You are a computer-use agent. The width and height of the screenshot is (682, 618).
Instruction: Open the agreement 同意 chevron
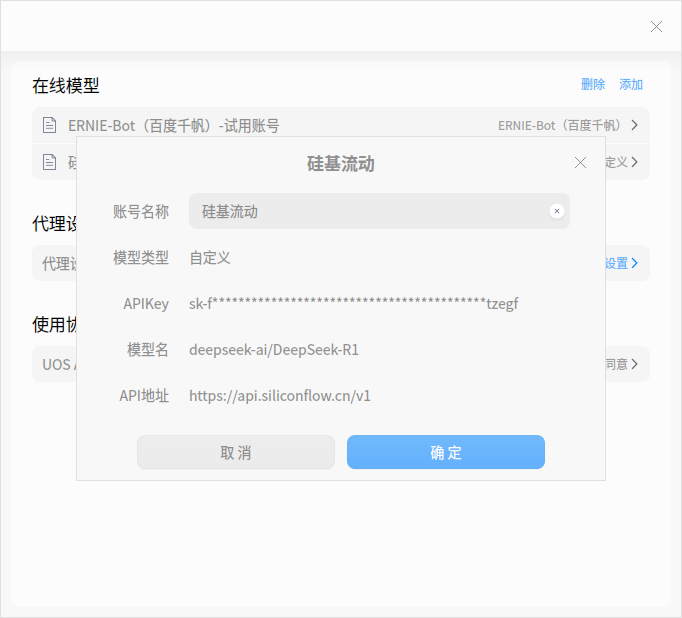(635, 364)
